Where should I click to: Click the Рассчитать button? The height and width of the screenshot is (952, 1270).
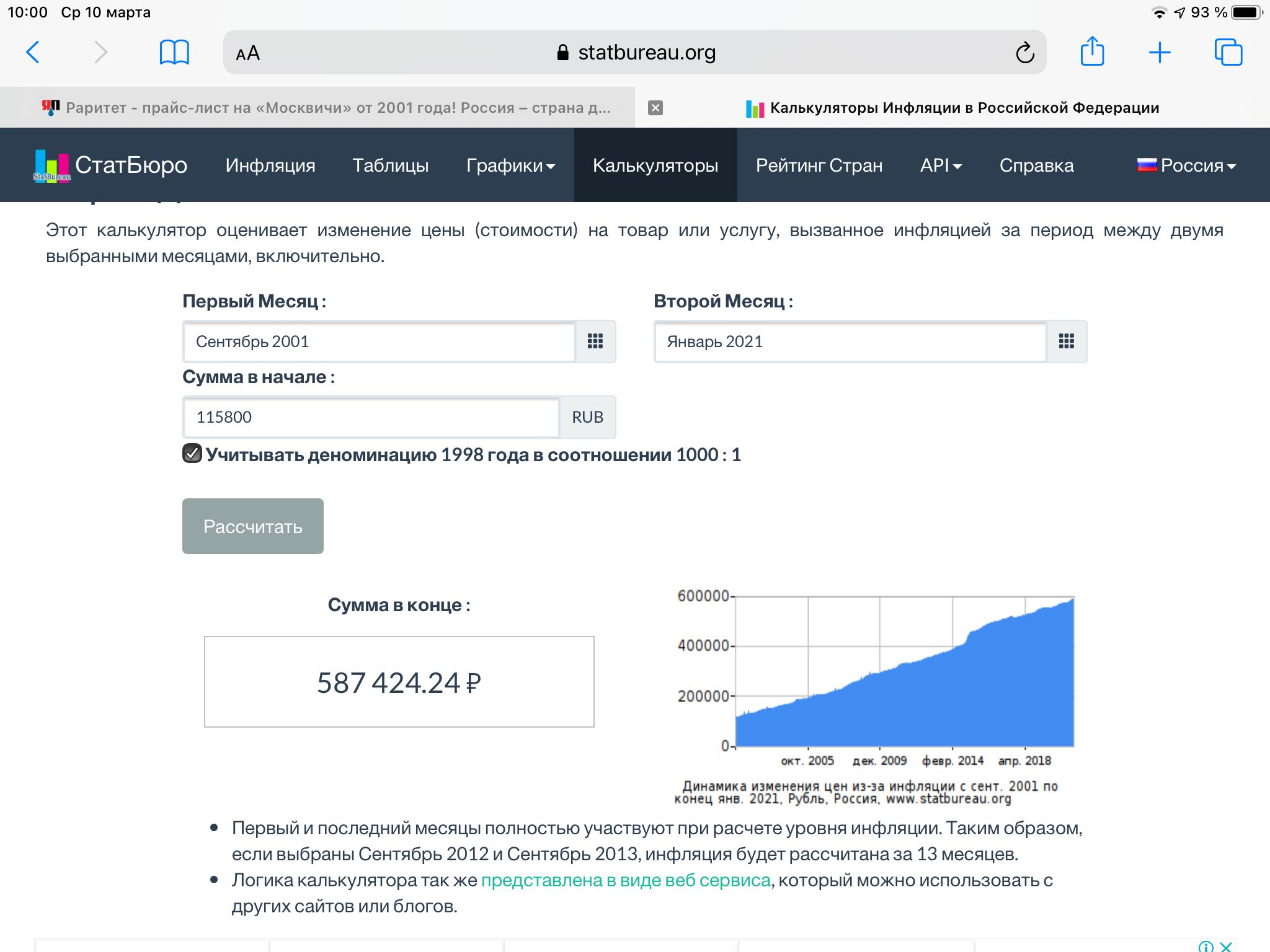click(x=253, y=526)
